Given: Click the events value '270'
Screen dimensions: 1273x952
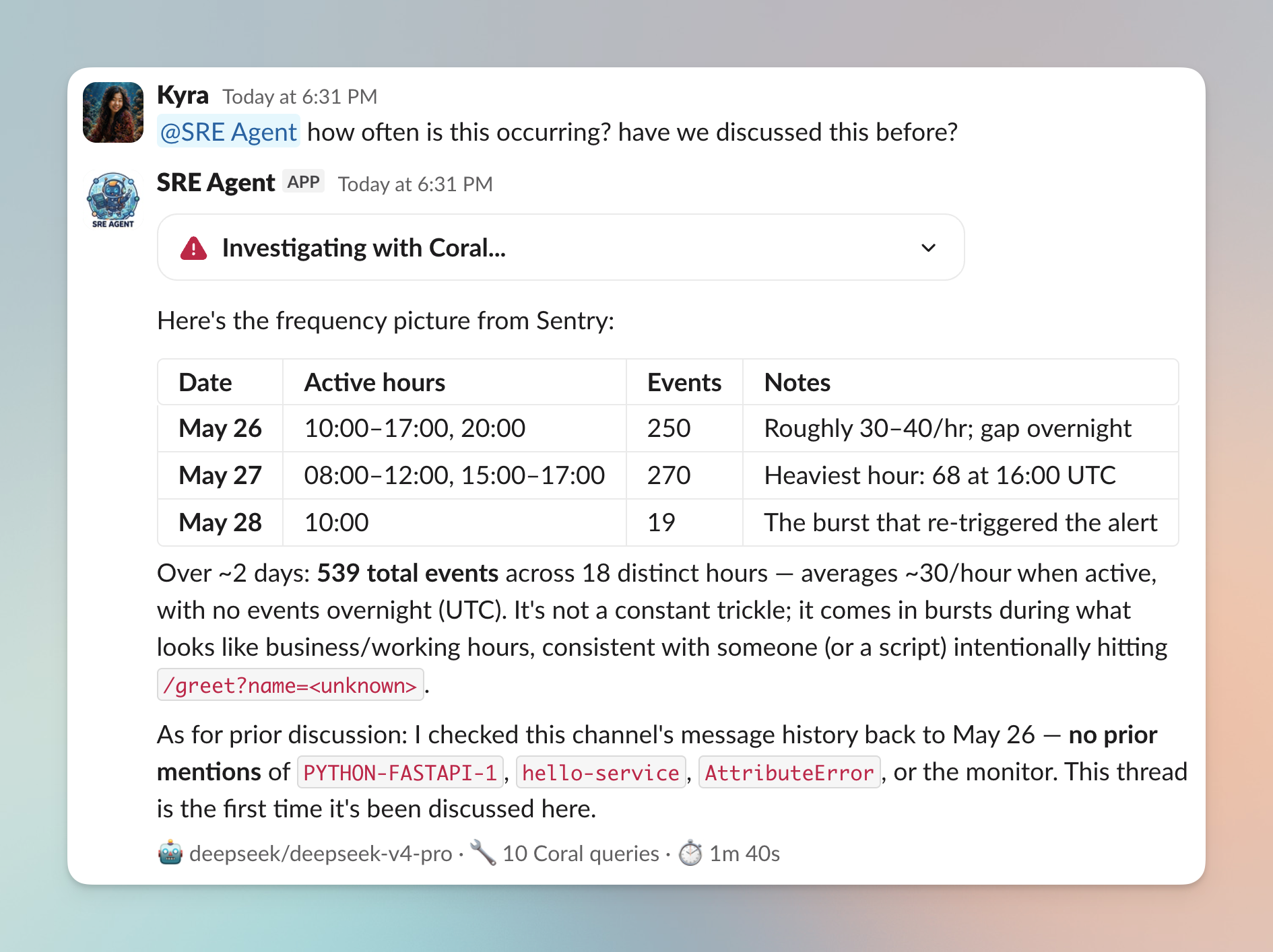Looking at the screenshot, I should 669,475.
